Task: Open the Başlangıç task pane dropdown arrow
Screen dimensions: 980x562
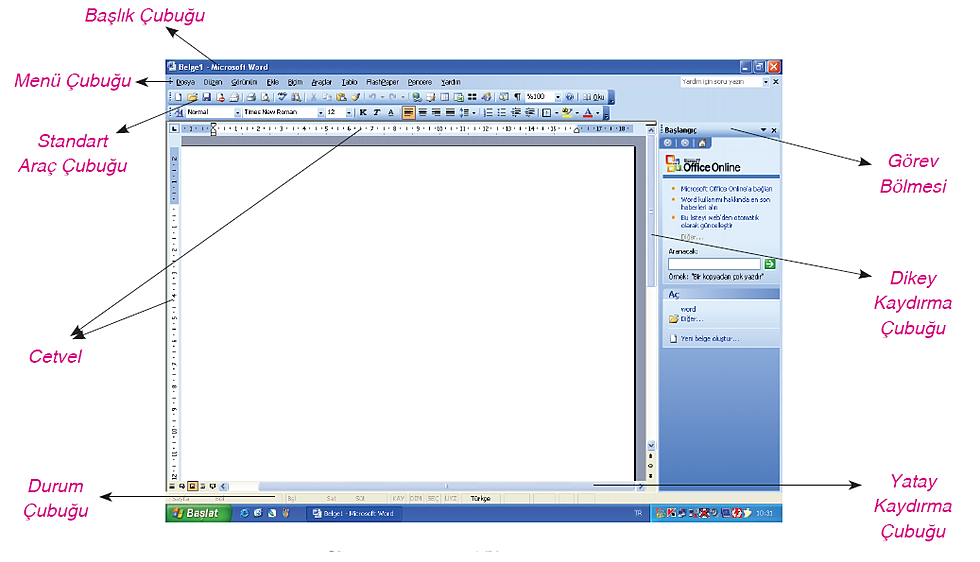Action: click(x=763, y=130)
